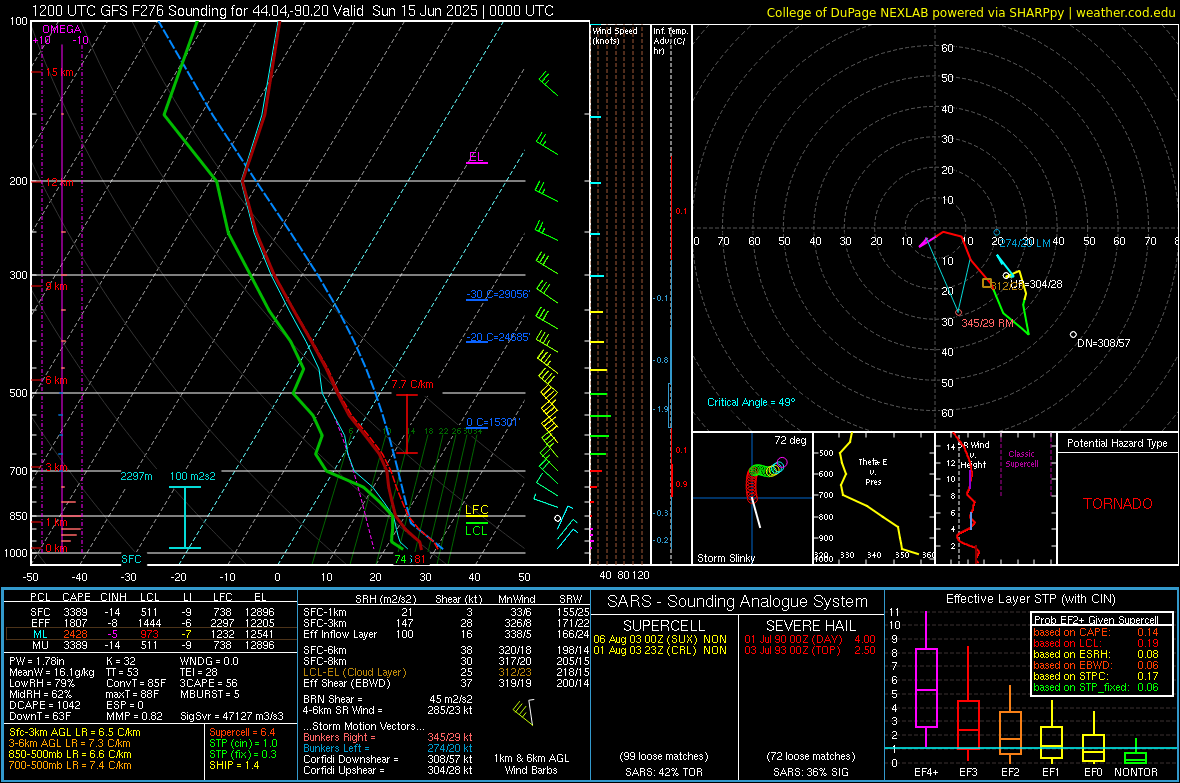This screenshot has width=1180, height=783.
Task: Click the 'OMEGA' label on the skew-T
Action: coord(62,29)
